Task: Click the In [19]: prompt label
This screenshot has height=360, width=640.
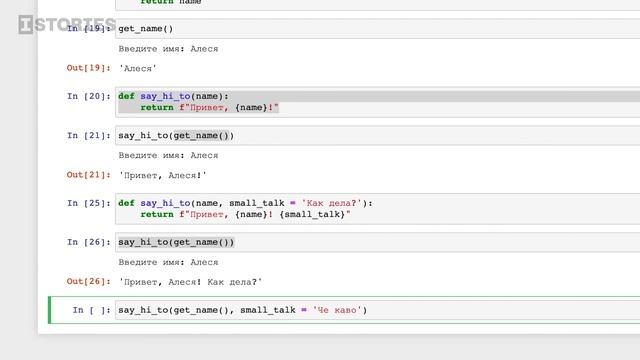Action: [x=89, y=29]
